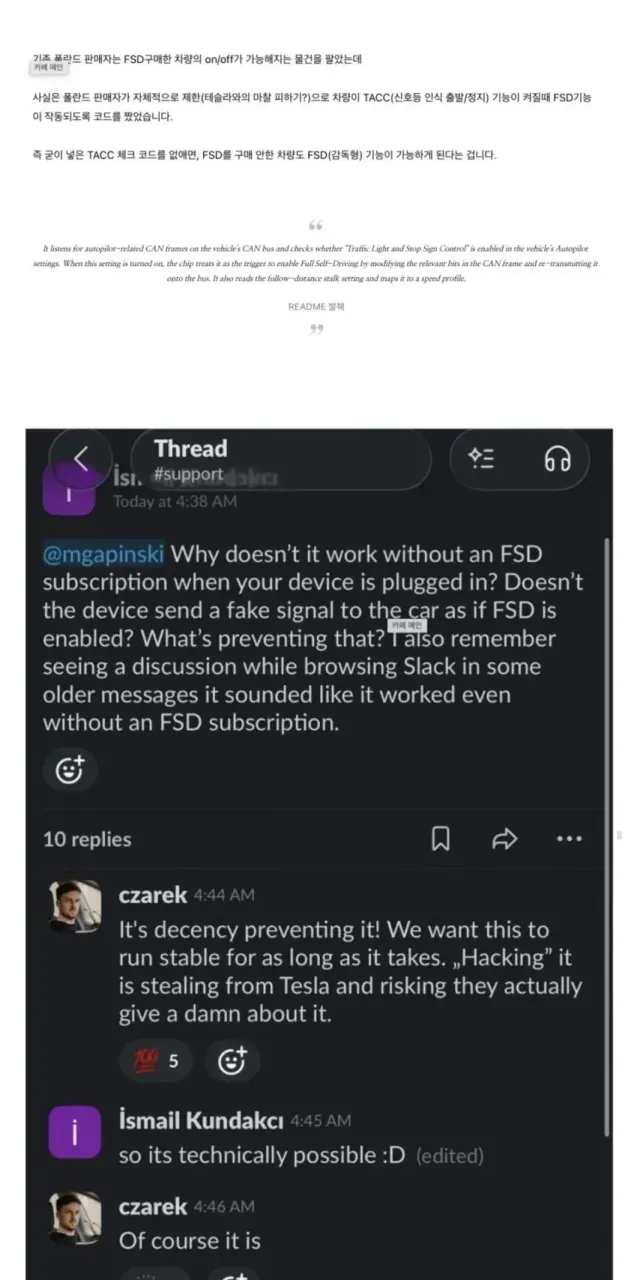640x1280 pixels.
Task: Start a huddle with the headphones icon
Action: click(x=557, y=459)
